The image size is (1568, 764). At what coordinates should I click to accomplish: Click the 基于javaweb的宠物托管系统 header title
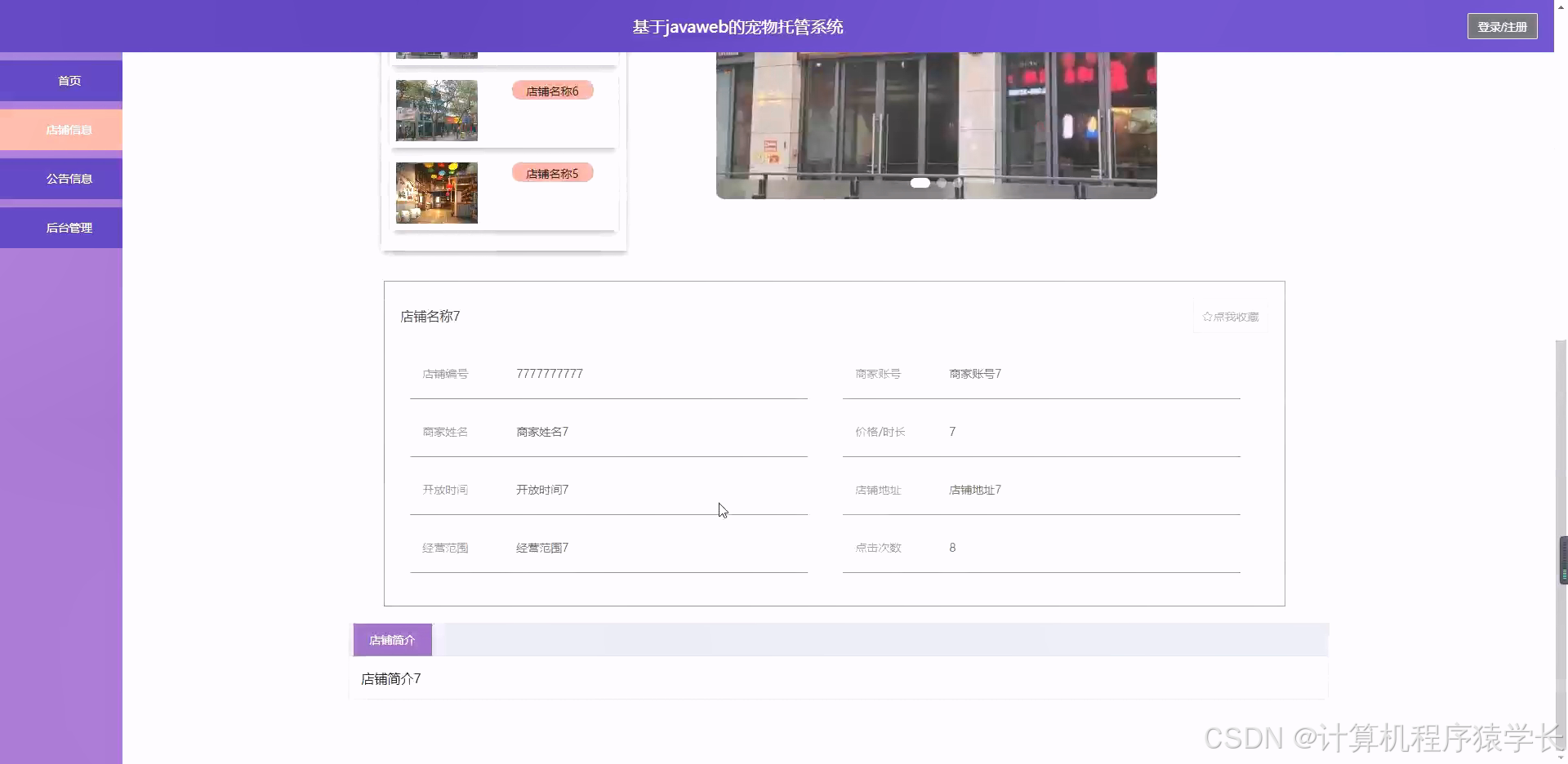737,26
